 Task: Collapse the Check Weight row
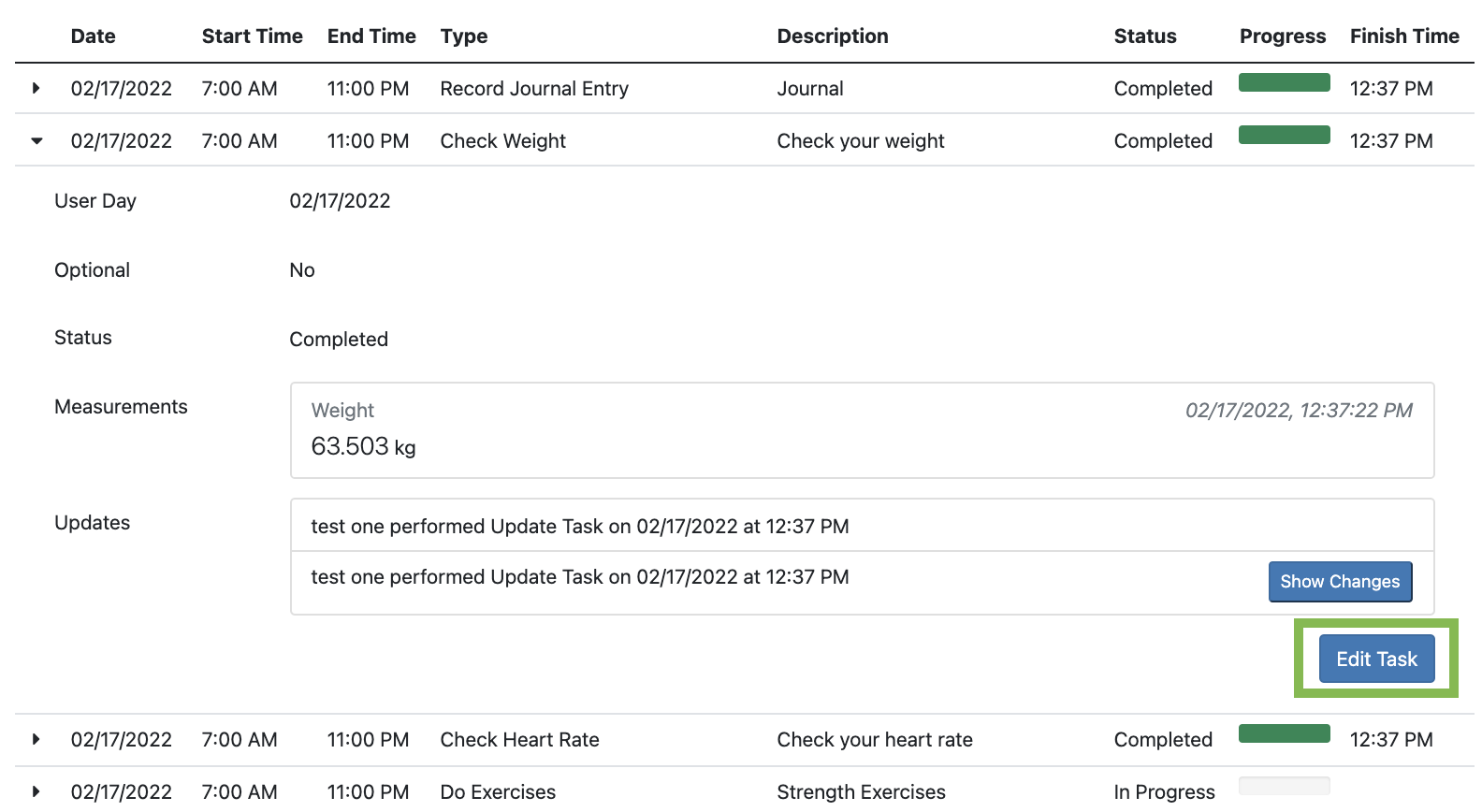tap(36, 140)
